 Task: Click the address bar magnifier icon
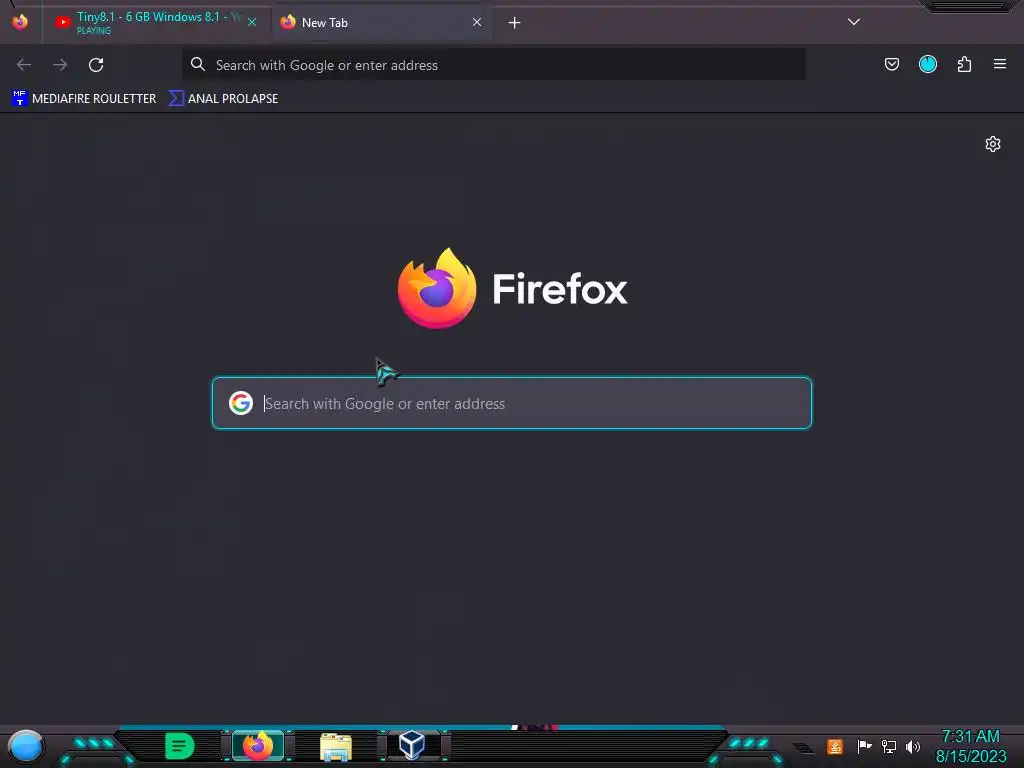click(198, 64)
